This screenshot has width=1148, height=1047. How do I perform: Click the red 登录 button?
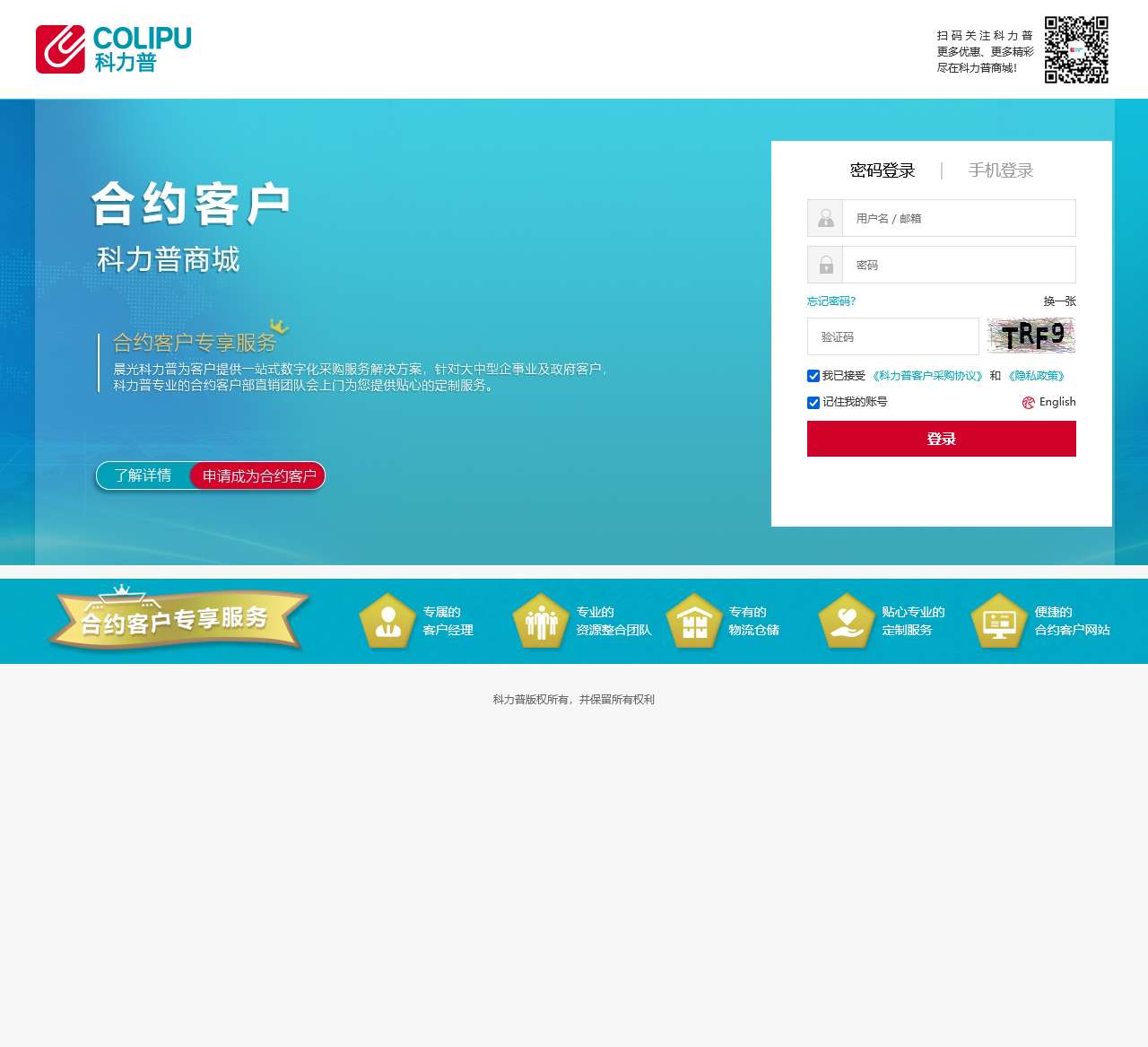942,439
